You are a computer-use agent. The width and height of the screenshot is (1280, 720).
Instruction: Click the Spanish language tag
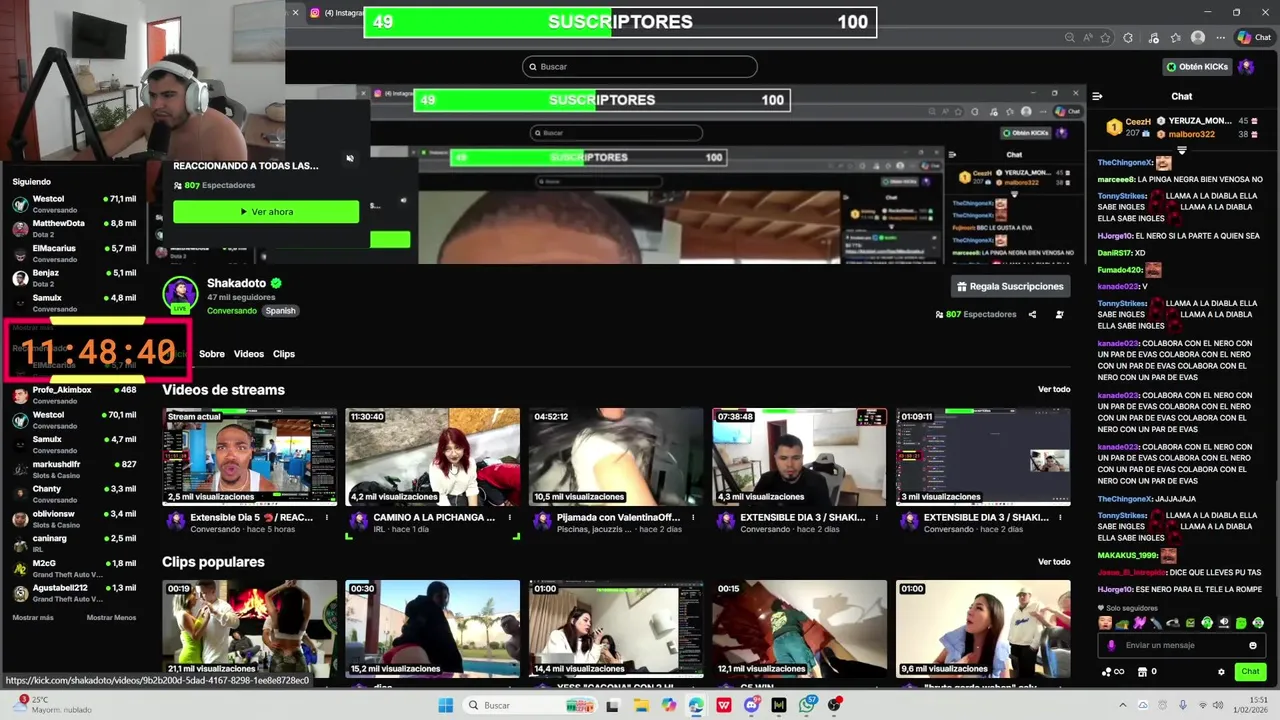[280, 311]
